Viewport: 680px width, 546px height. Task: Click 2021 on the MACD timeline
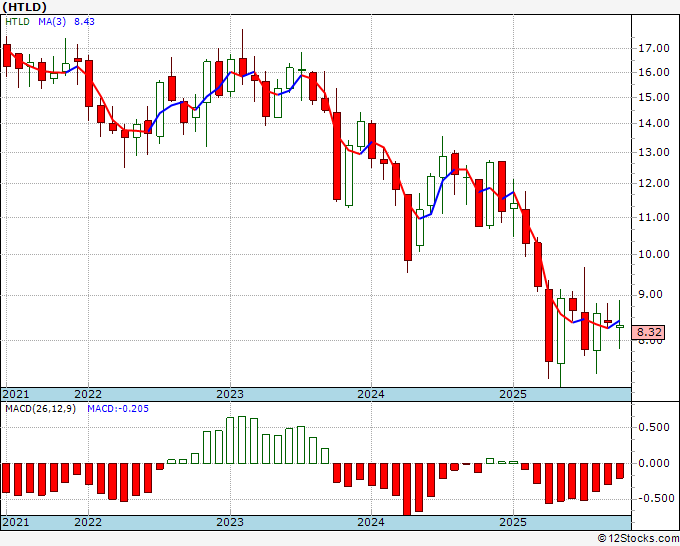click(16, 522)
